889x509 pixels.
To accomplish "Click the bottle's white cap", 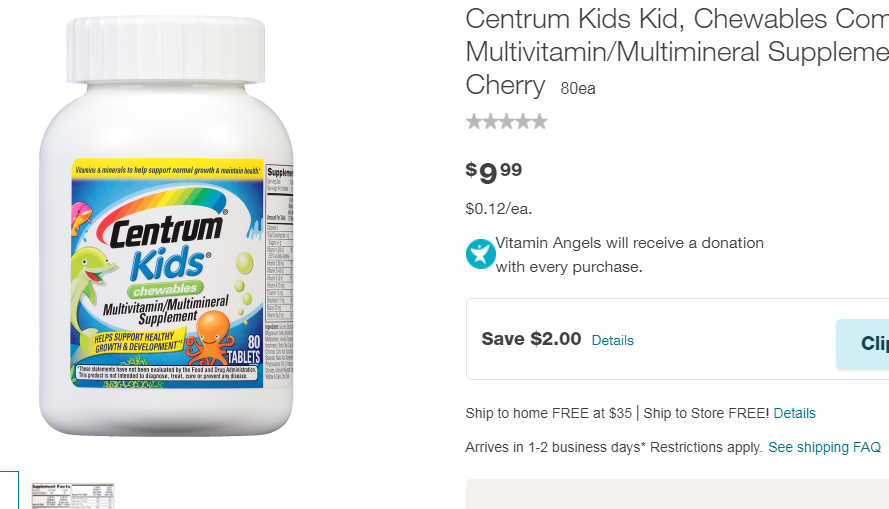I will 166,50.
